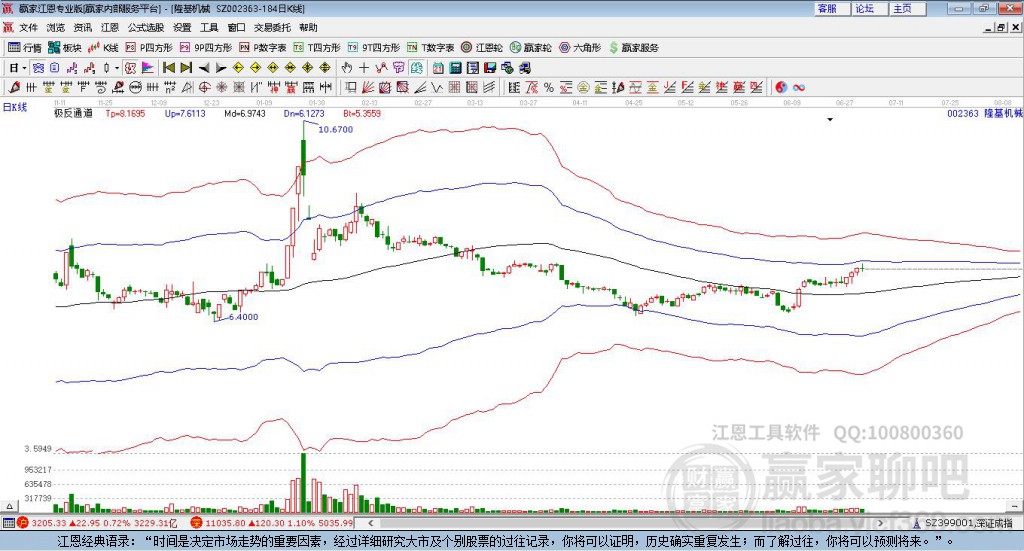Click the 10.6700 high price label
The image size is (1024, 551).
point(336,130)
